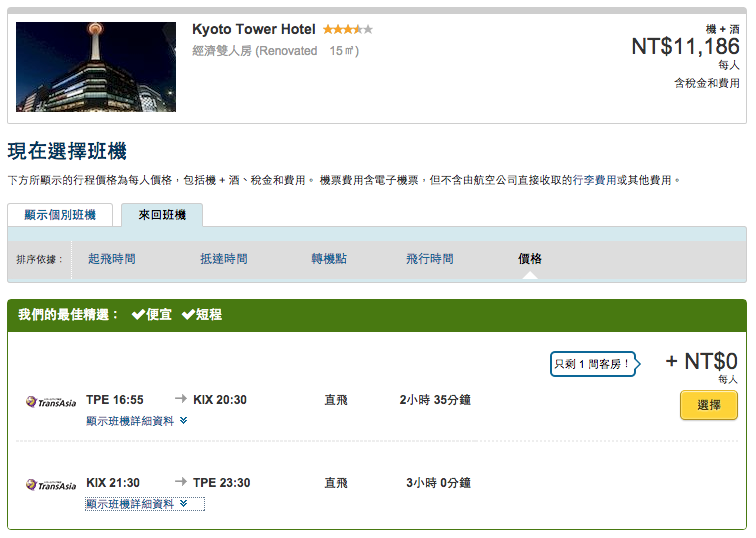Sort flights by 飛行時間
This screenshot has width=756, height=538.
coord(430,259)
